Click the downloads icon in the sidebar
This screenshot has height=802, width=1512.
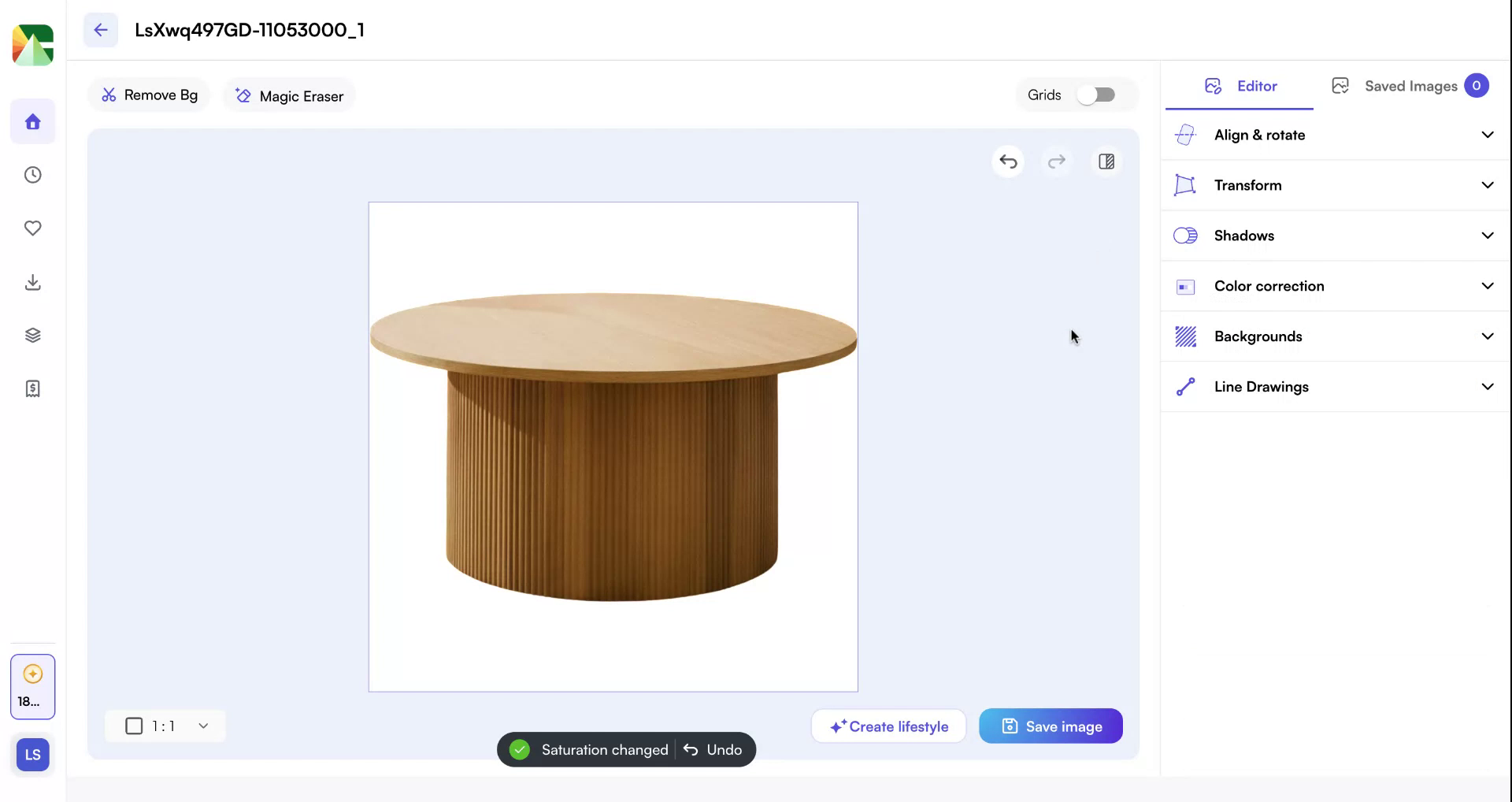coord(32,282)
